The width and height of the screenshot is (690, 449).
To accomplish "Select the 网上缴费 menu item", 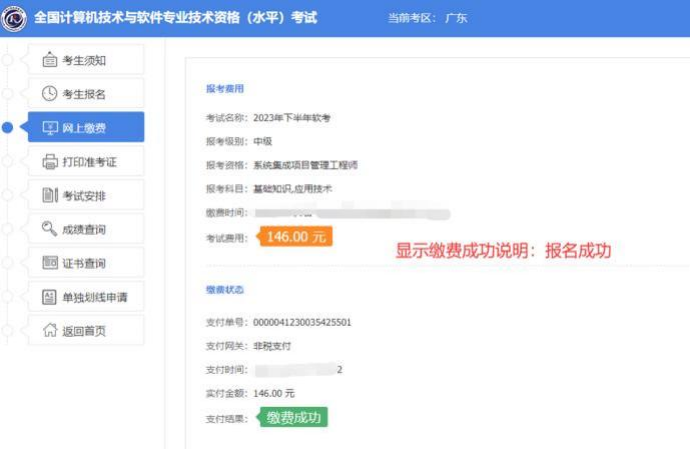I will coord(86,127).
